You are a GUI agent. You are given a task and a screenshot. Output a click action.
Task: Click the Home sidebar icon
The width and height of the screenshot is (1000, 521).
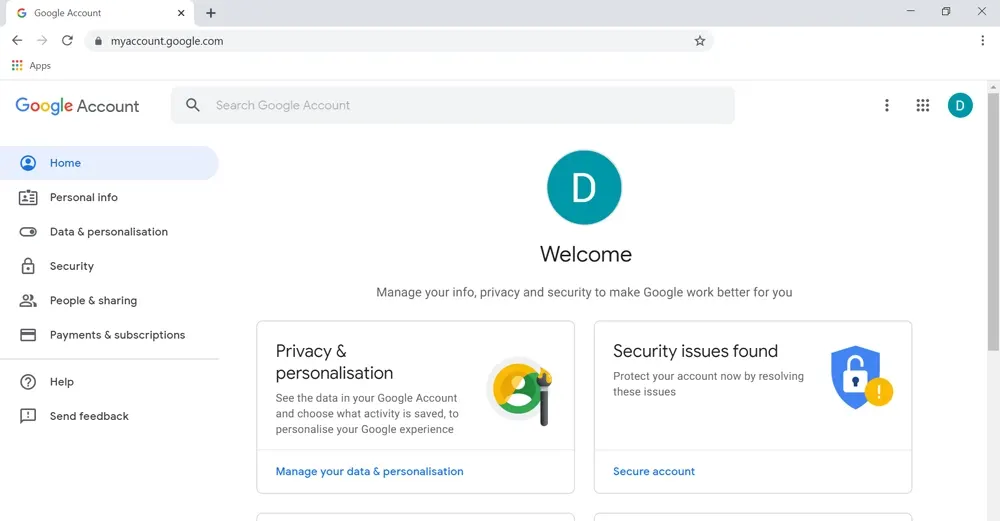pyautogui.click(x=28, y=163)
